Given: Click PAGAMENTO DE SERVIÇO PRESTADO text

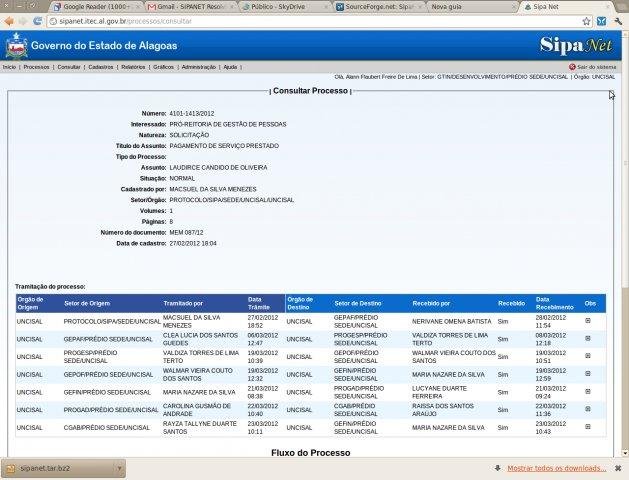Looking at the screenshot, I should point(224,146).
